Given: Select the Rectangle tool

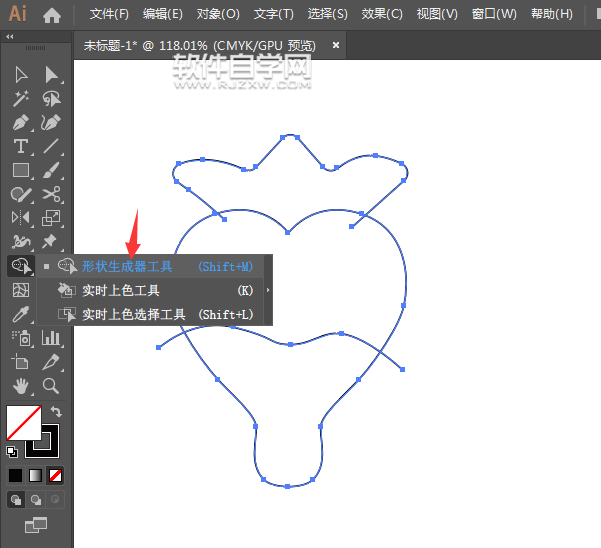Looking at the screenshot, I should pyautogui.click(x=21, y=170).
